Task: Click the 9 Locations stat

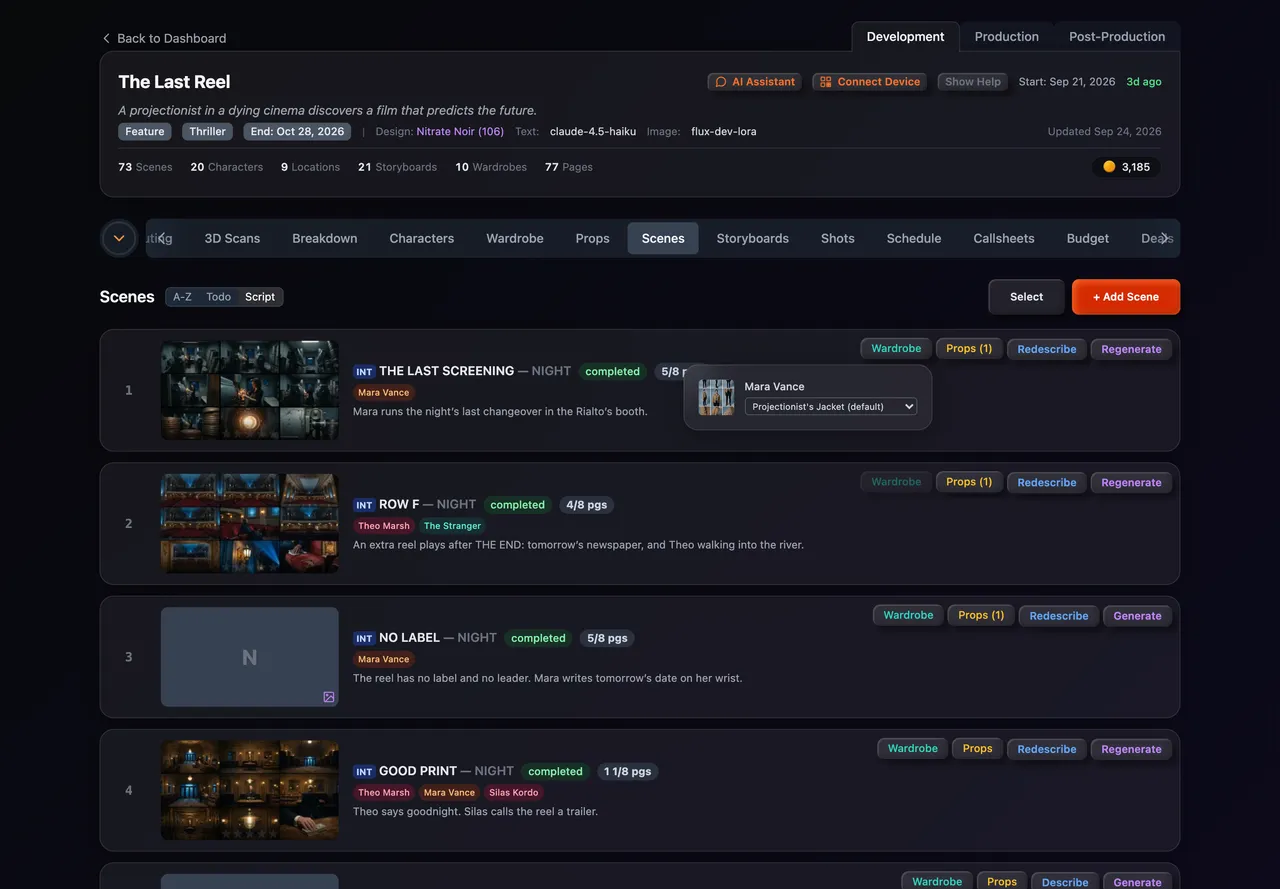Action: (310, 167)
